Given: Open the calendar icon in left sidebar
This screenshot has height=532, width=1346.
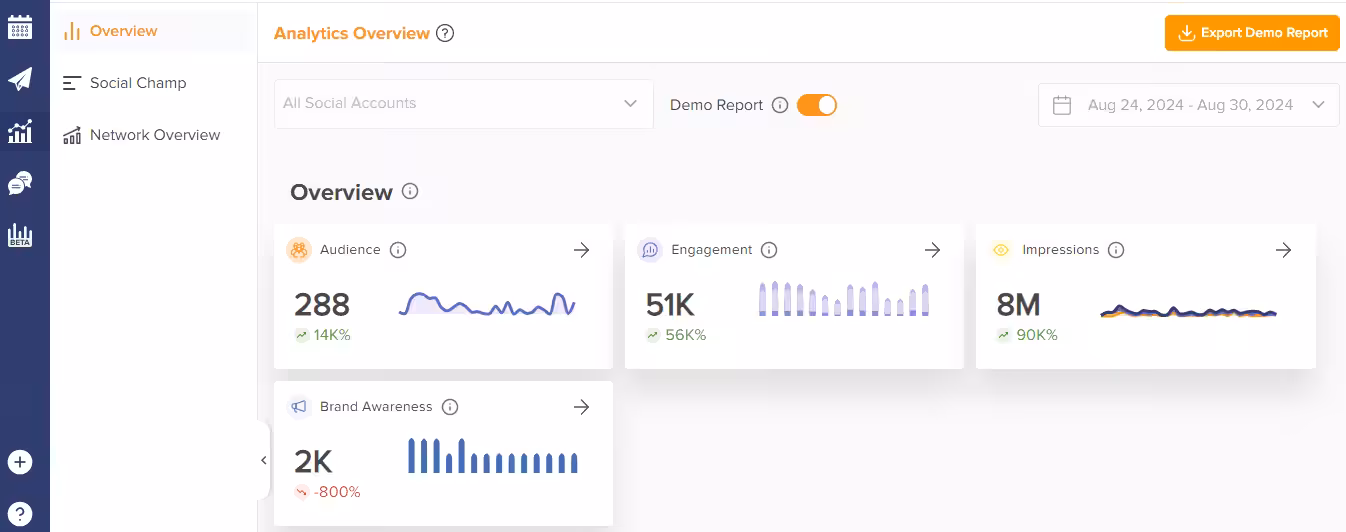Looking at the screenshot, I should pos(20,27).
